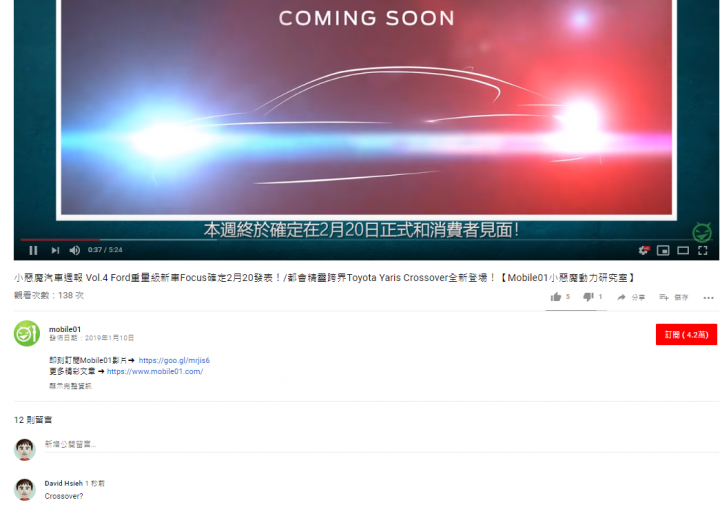
Task: Open the goo.gl/mrjis6 link
Action: 174,361
